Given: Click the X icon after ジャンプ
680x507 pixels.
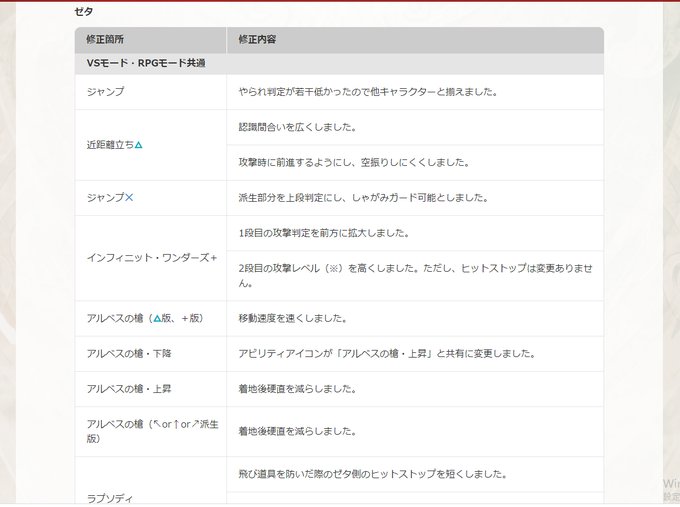Looking at the screenshot, I should tap(129, 198).
